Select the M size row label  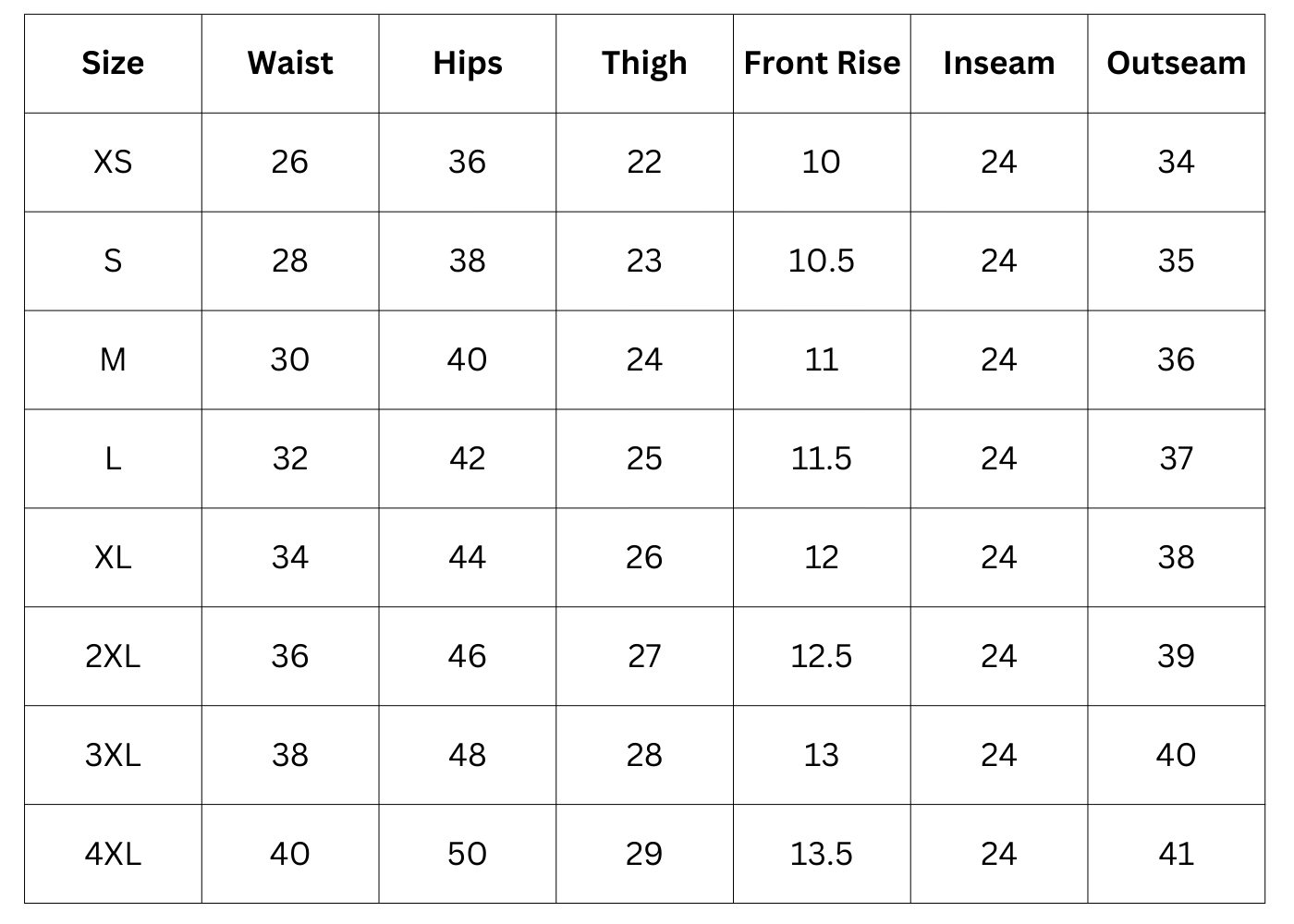pyautogui.click(x=113, y=359)
